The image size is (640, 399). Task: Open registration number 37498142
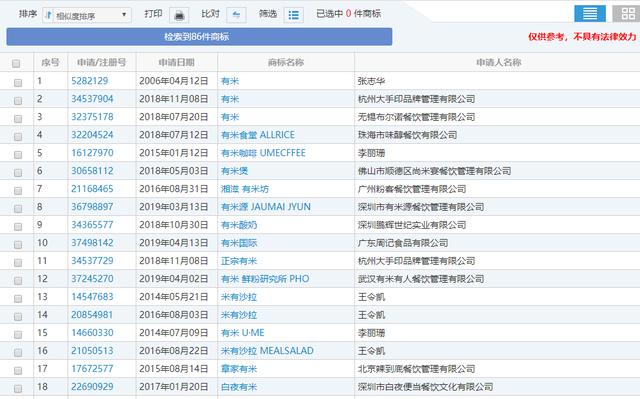click(x=92, y=242)
